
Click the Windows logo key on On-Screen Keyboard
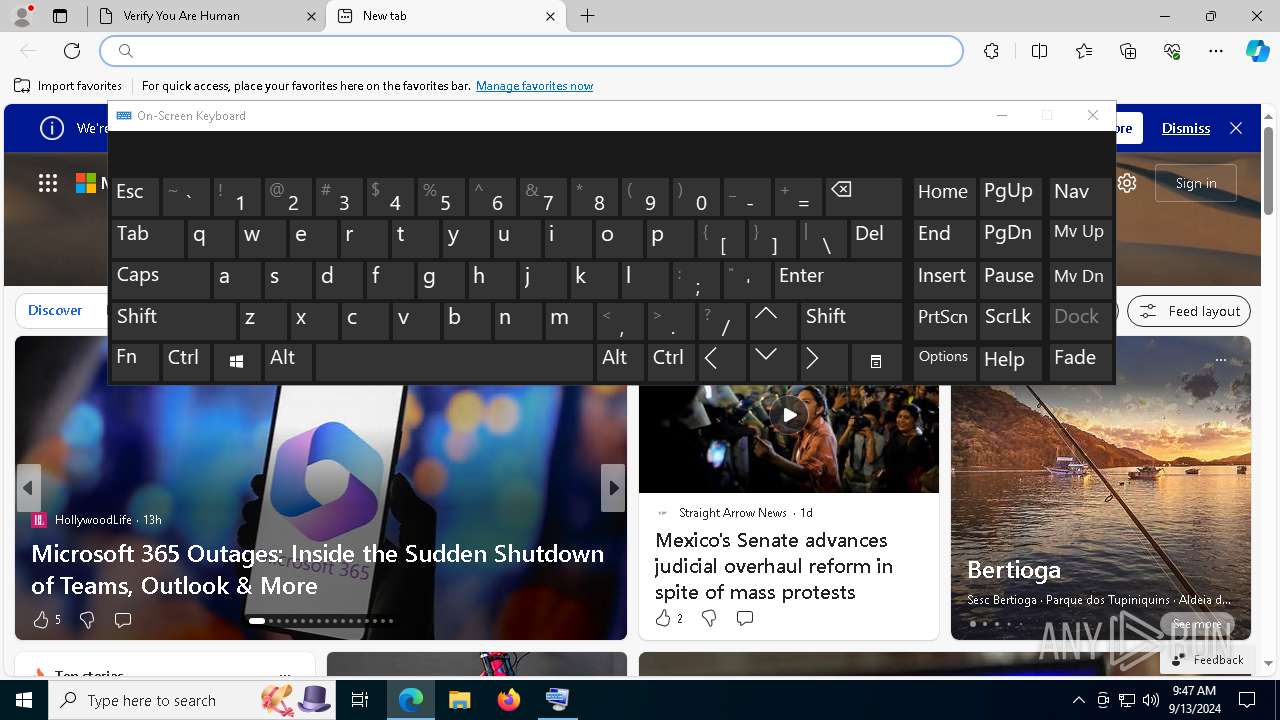[237, 362]
